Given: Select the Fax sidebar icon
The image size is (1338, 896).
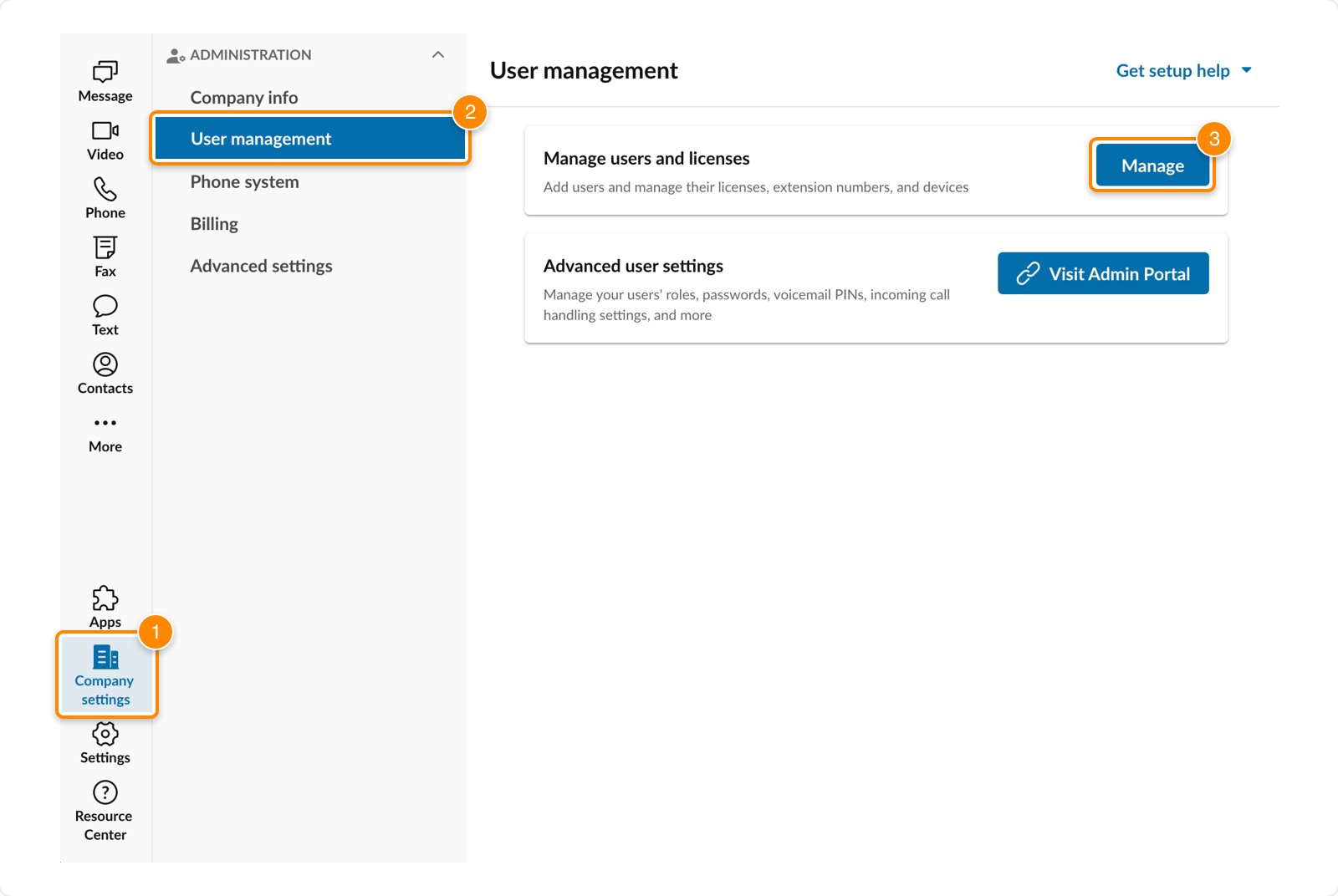Looking at the screenshot, I should (105, 247).
